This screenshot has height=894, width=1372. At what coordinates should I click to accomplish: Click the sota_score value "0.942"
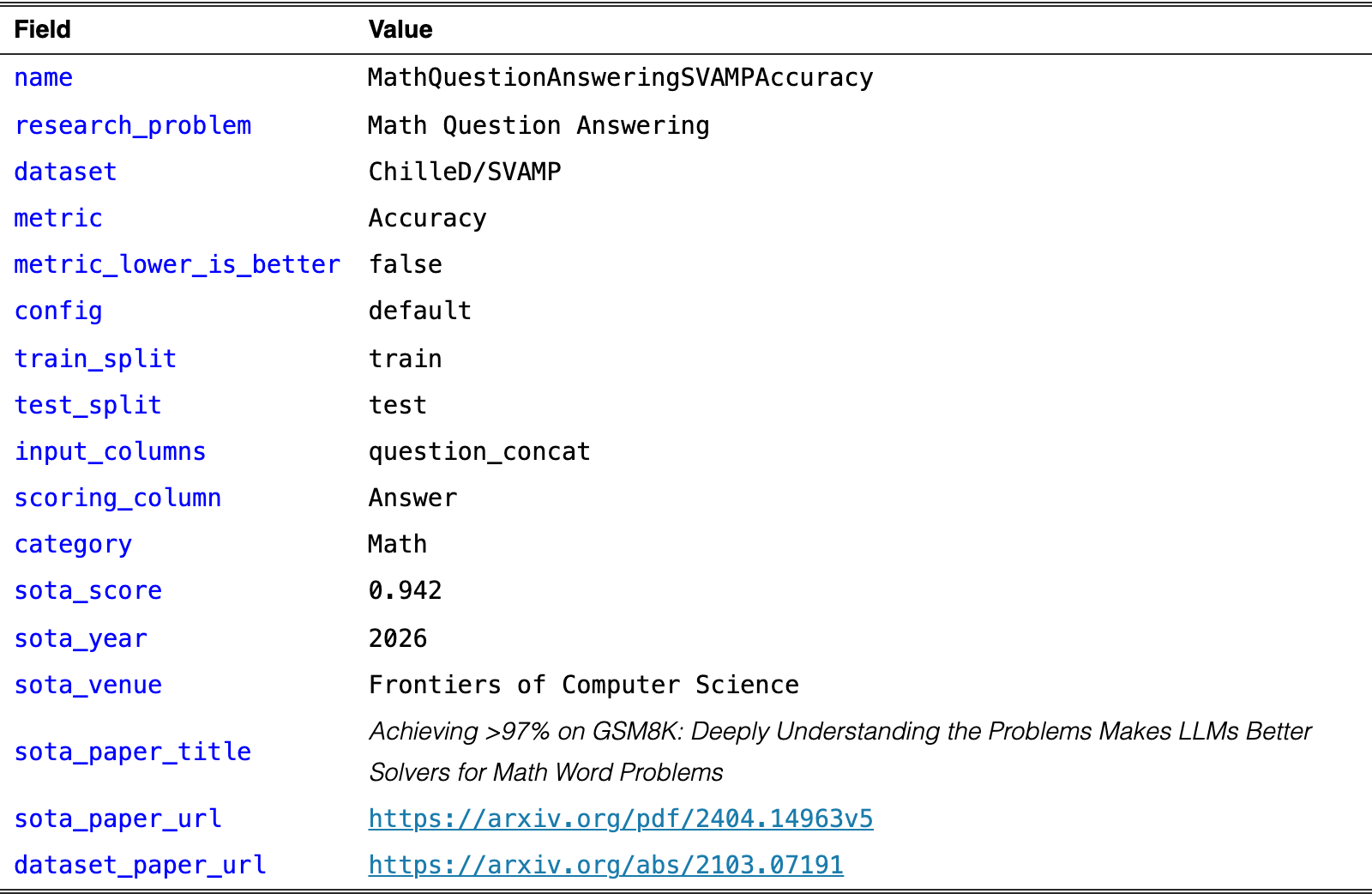406,590
